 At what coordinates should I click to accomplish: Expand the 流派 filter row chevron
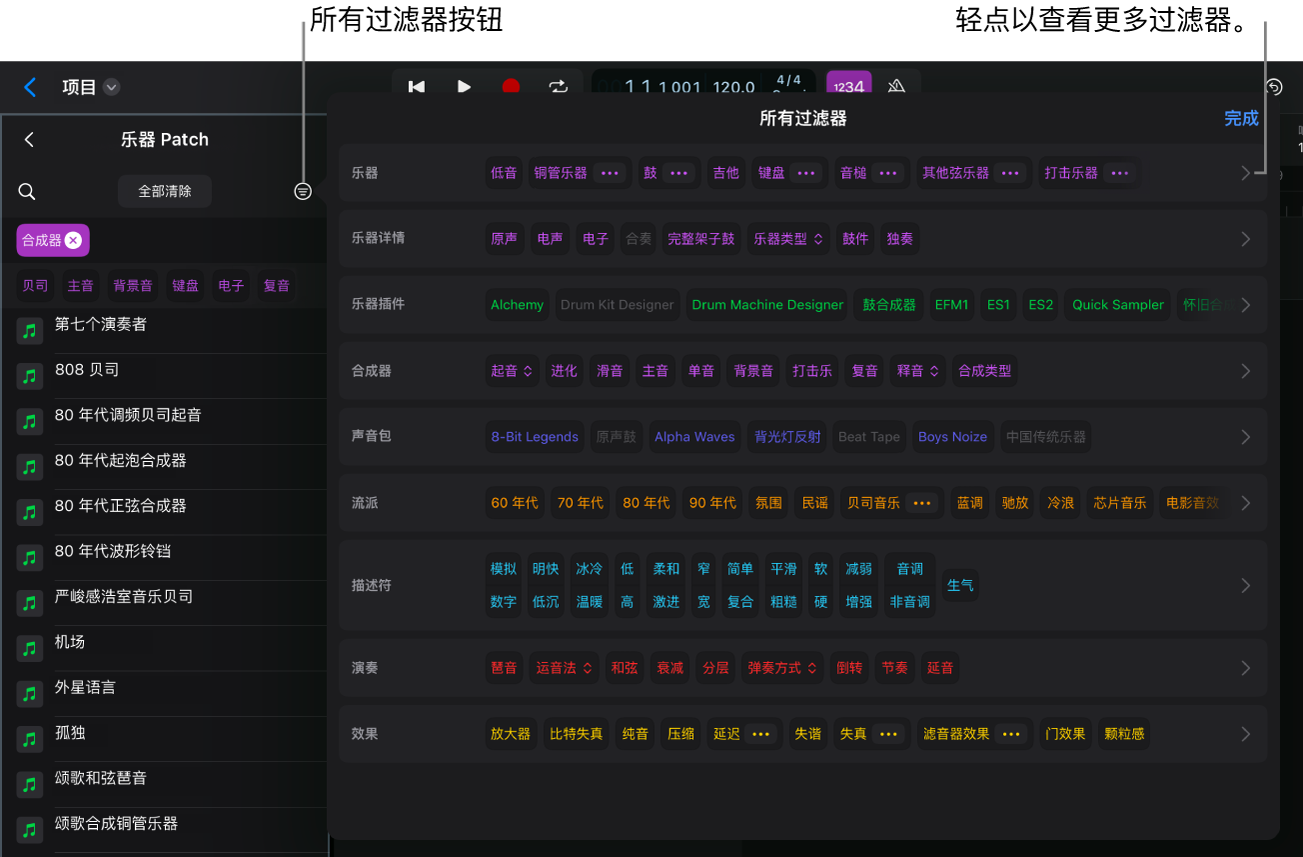(1246, 503)
